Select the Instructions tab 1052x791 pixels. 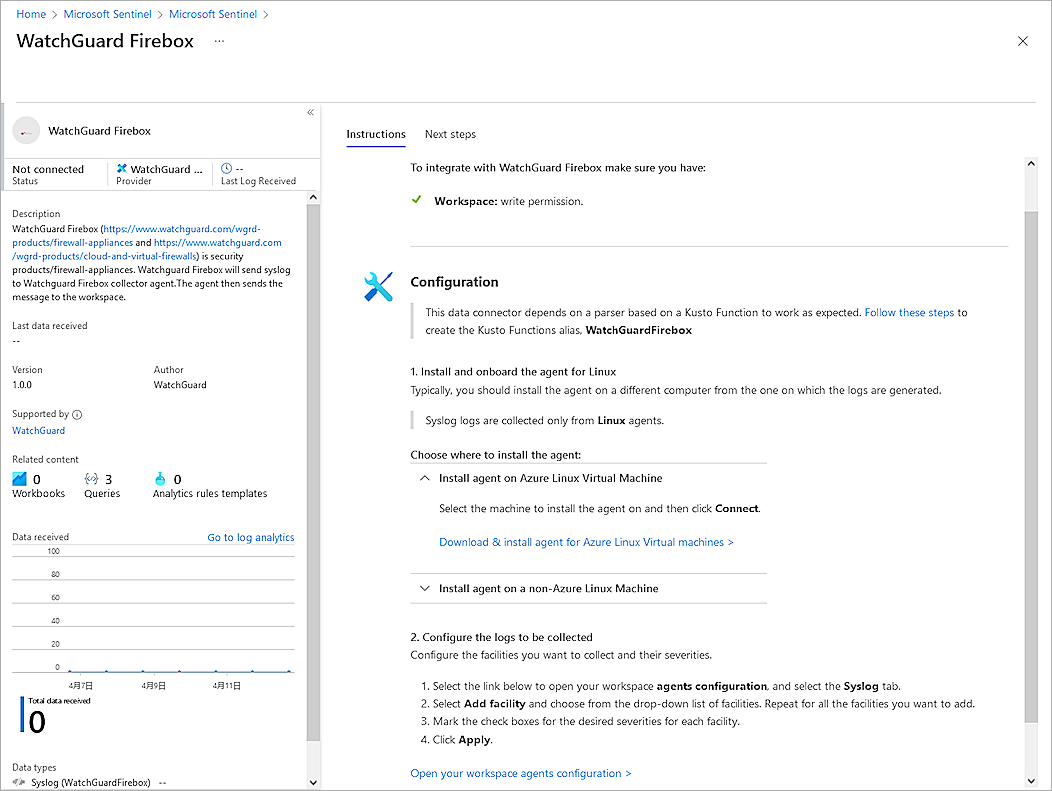376,134
